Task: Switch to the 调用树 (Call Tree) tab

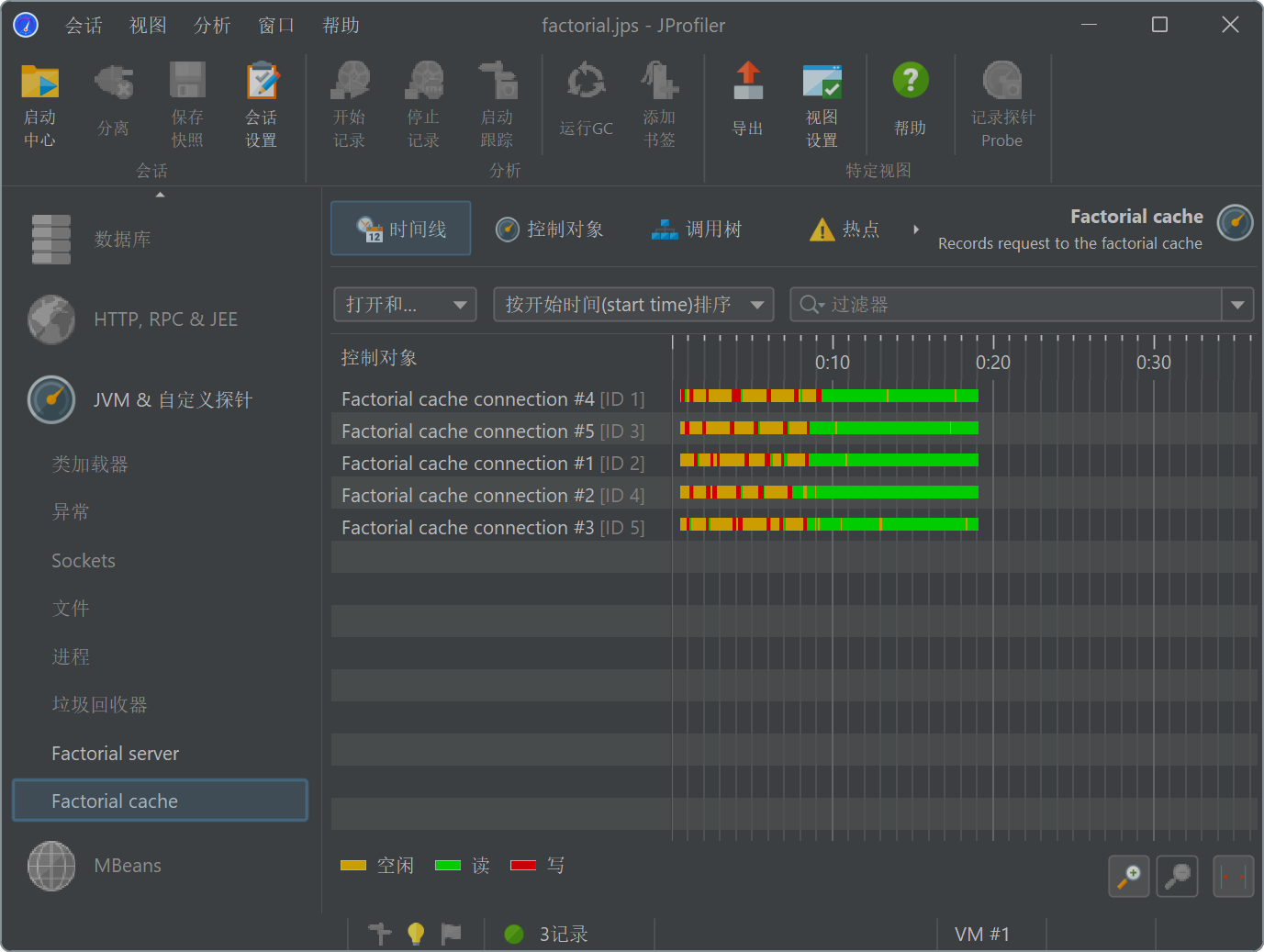Action: click(696, 230)
